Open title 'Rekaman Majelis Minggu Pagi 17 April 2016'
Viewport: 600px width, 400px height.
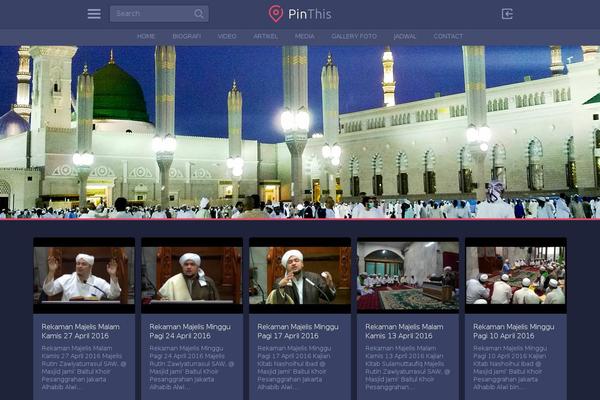point(298,331)
